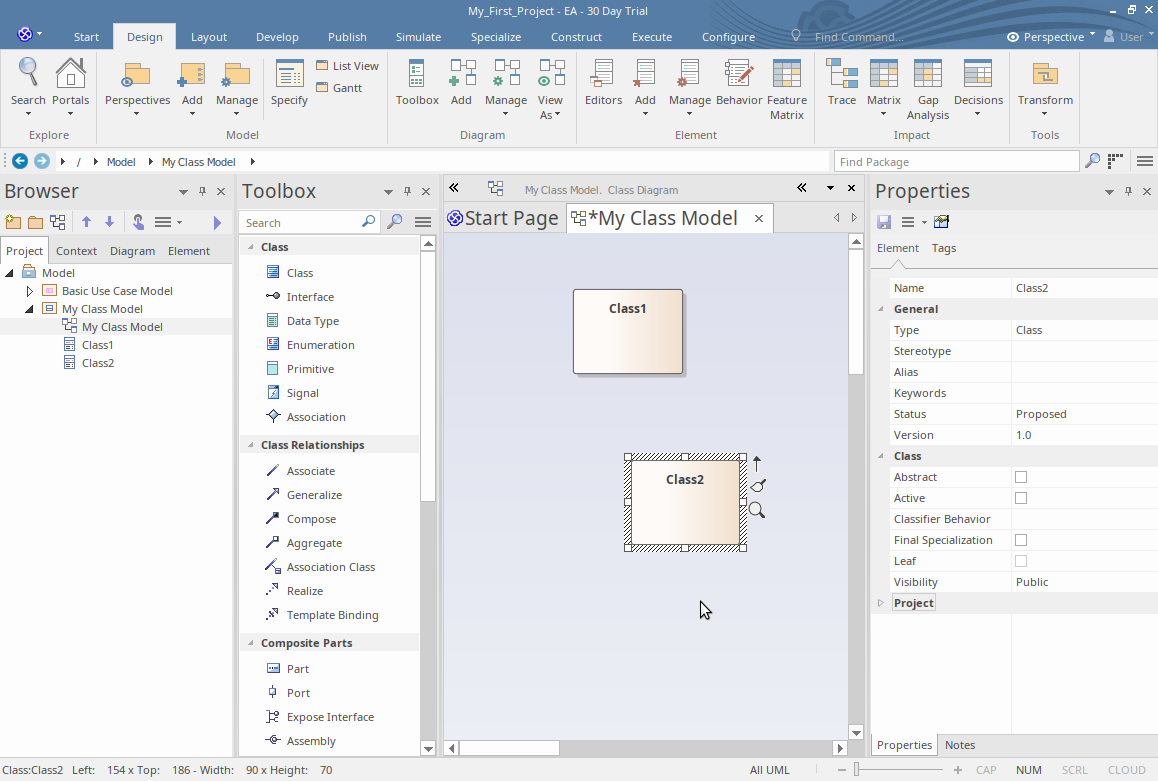Check the Final Specialization checkbox
Image resolution: width=1158 pixels, height=781 pixels.
coord(1021,540)
